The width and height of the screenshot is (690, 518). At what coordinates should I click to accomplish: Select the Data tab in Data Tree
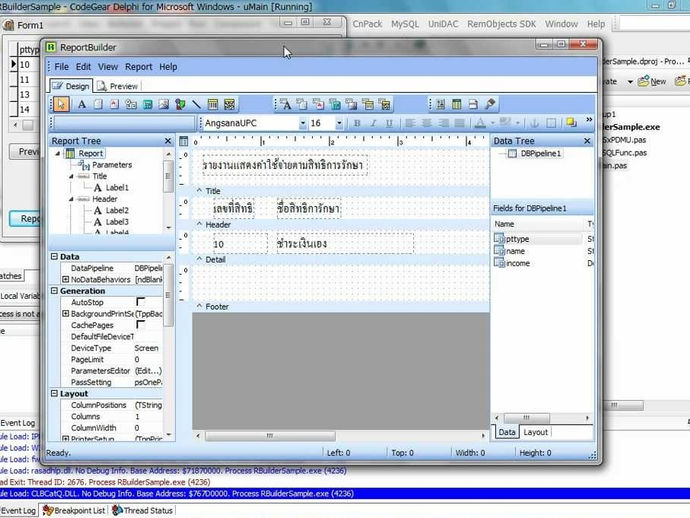[x=507, y=432]
